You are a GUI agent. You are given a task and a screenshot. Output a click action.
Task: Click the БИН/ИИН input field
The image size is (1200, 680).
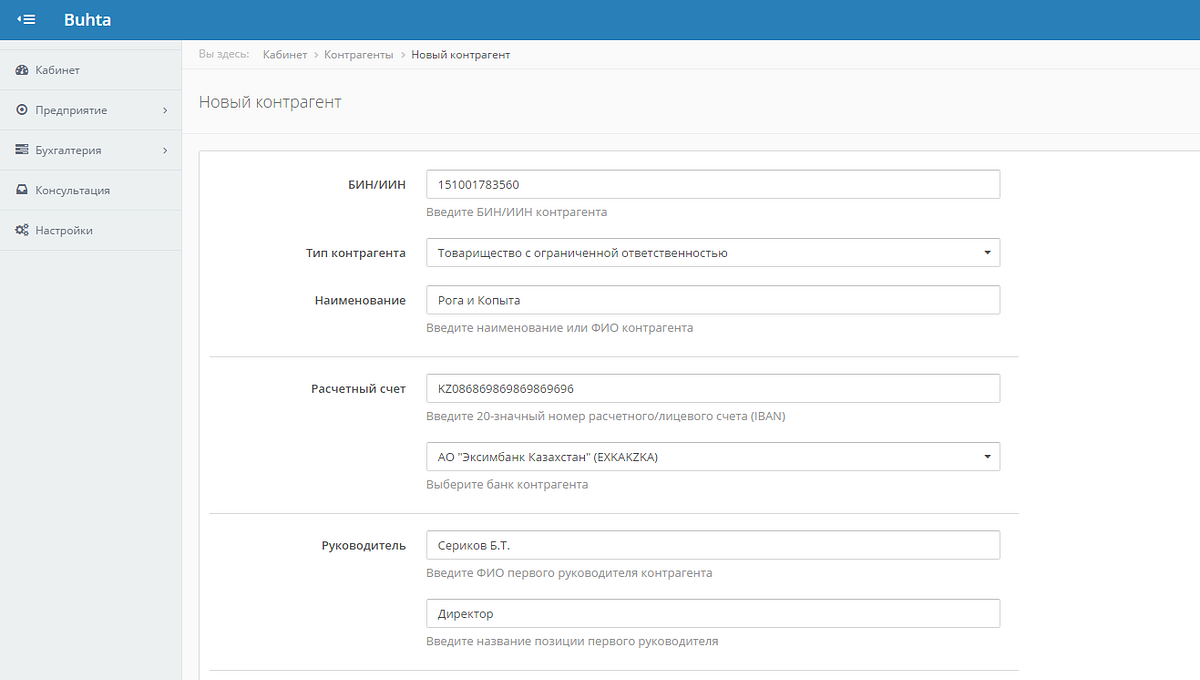(713, 185)
